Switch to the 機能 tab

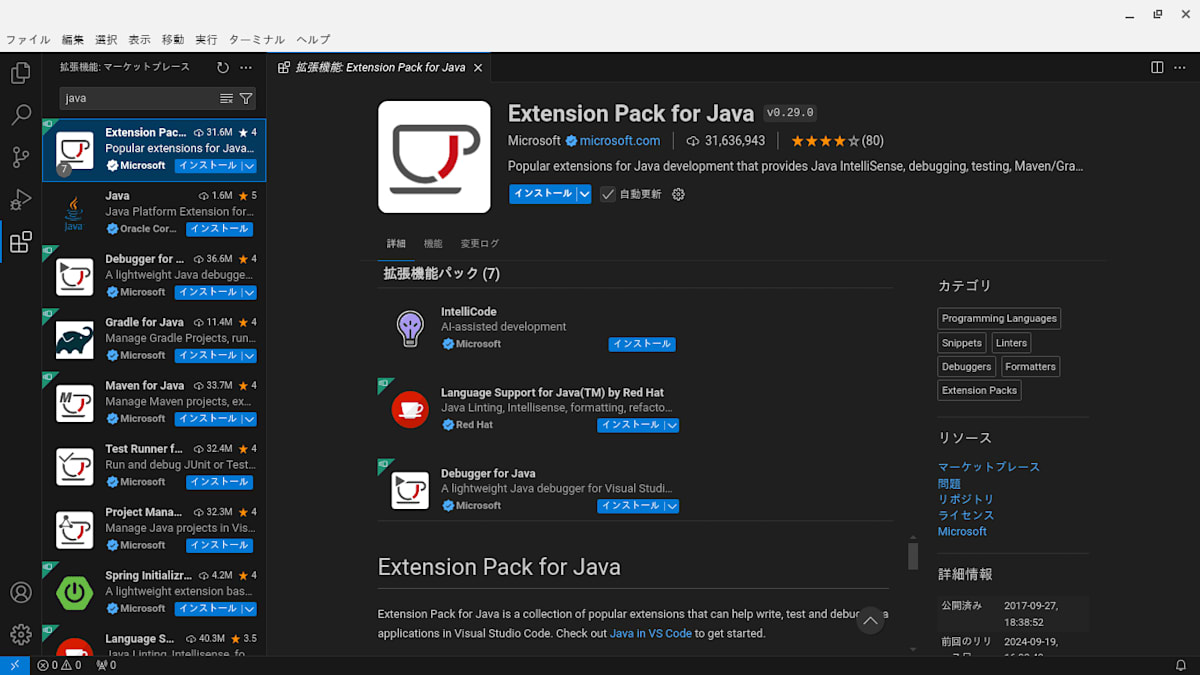coord(433,244)
